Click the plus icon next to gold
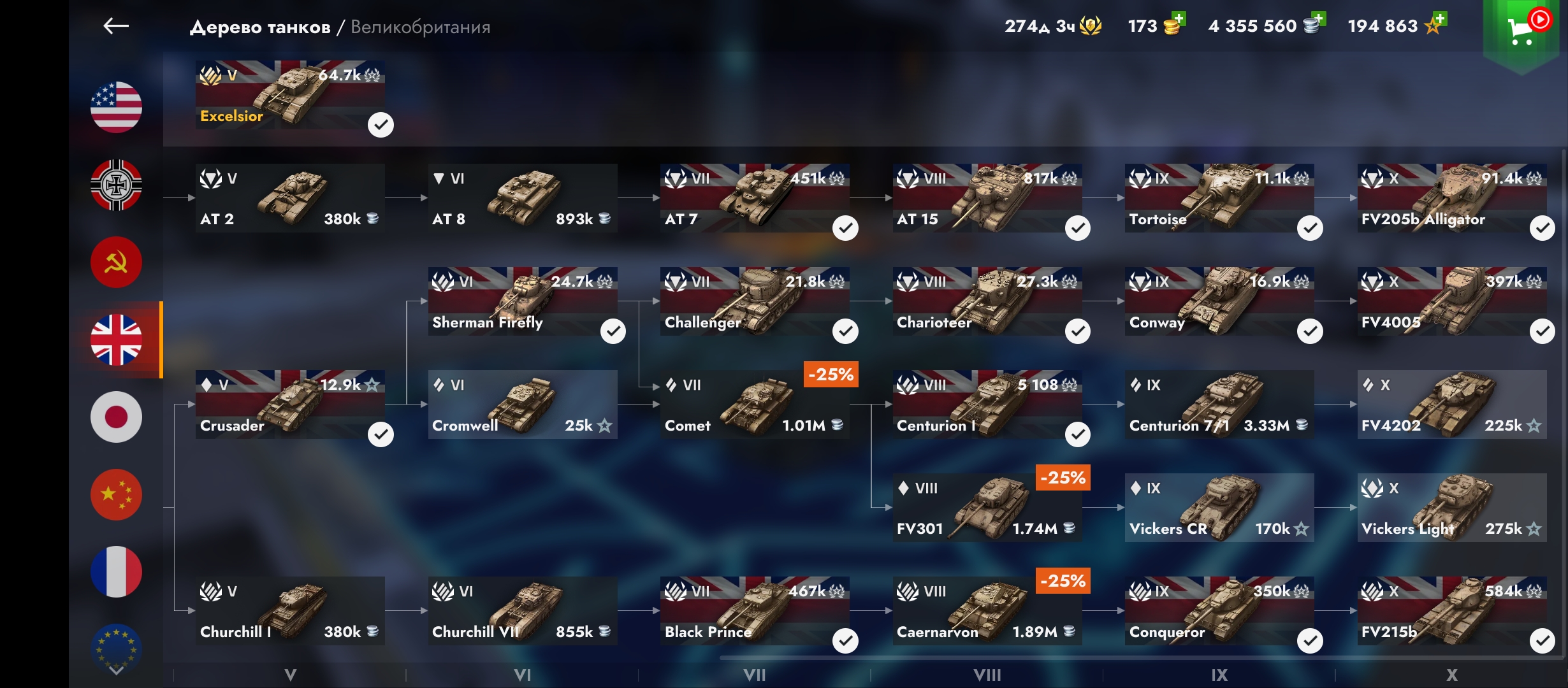 pos(1179,18)
